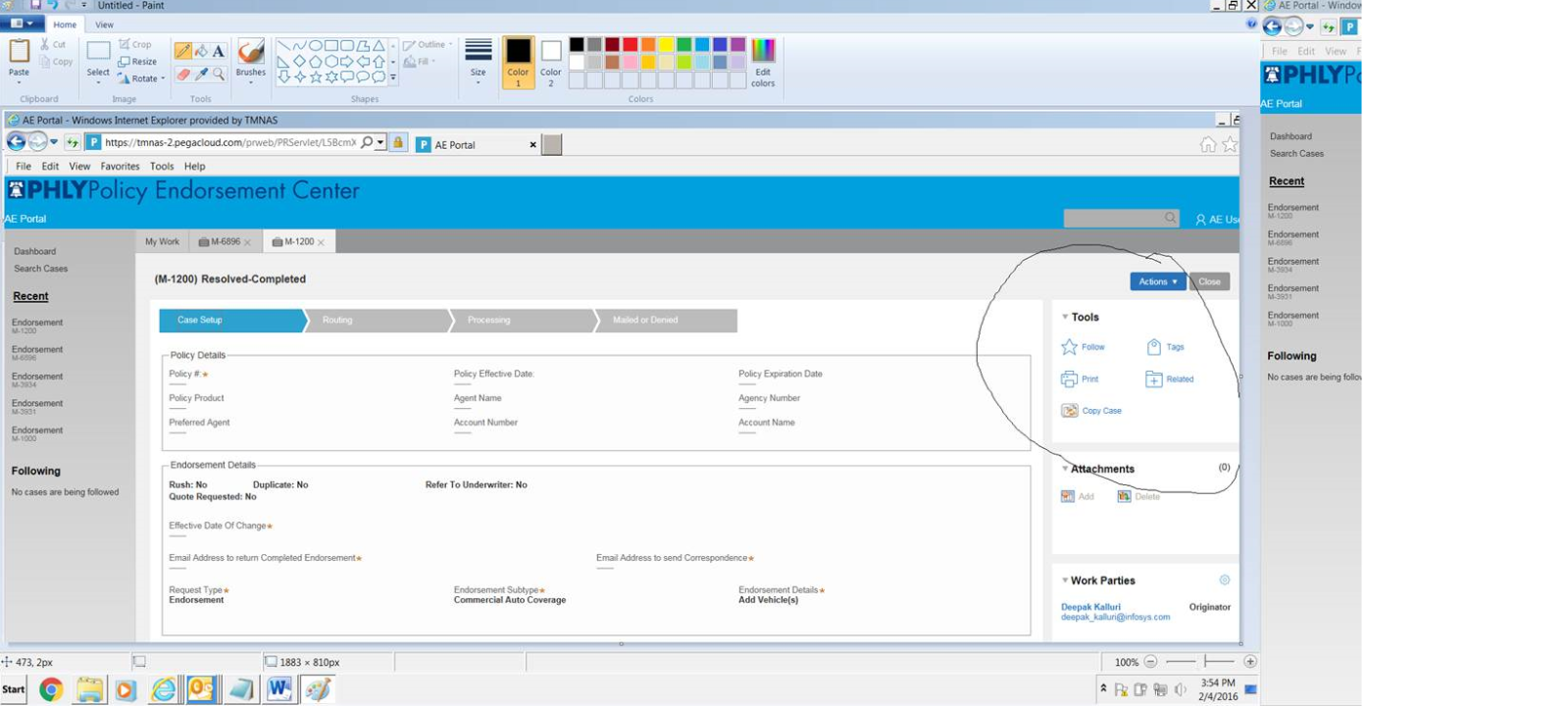Screen dimensions: 1568x706
Task: Pick the red color in palette
Action: click(x=631, y=44)
